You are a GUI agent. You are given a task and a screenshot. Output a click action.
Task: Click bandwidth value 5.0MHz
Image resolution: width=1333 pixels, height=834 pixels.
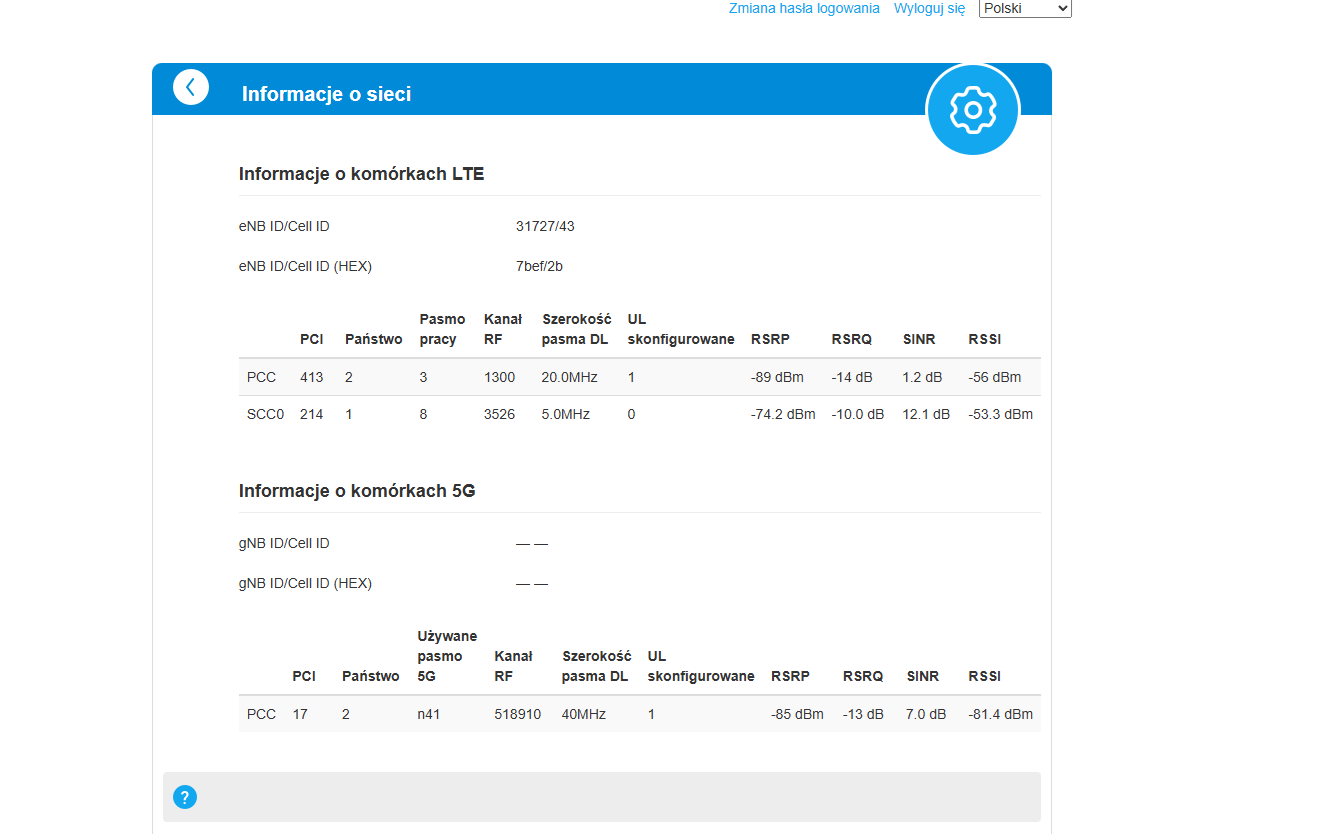point(566,414)
